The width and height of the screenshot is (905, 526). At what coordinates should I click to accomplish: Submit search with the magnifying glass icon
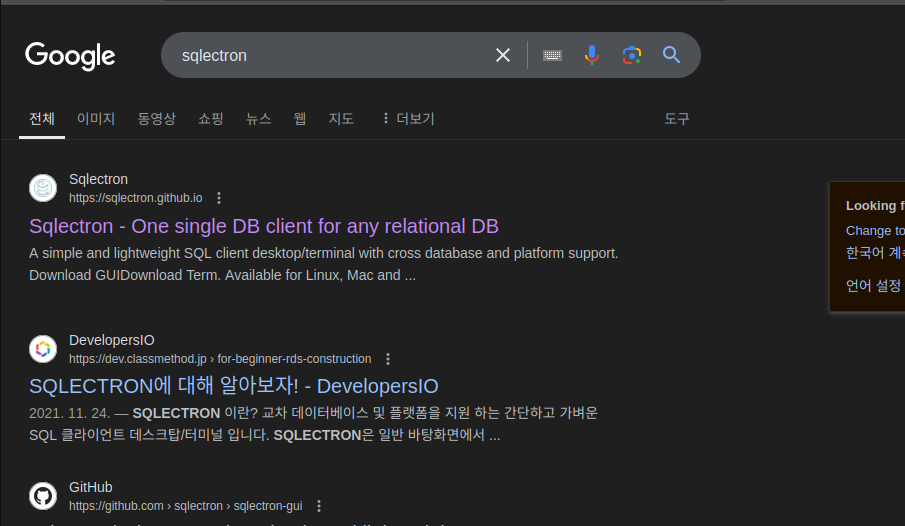click(671, 55)
